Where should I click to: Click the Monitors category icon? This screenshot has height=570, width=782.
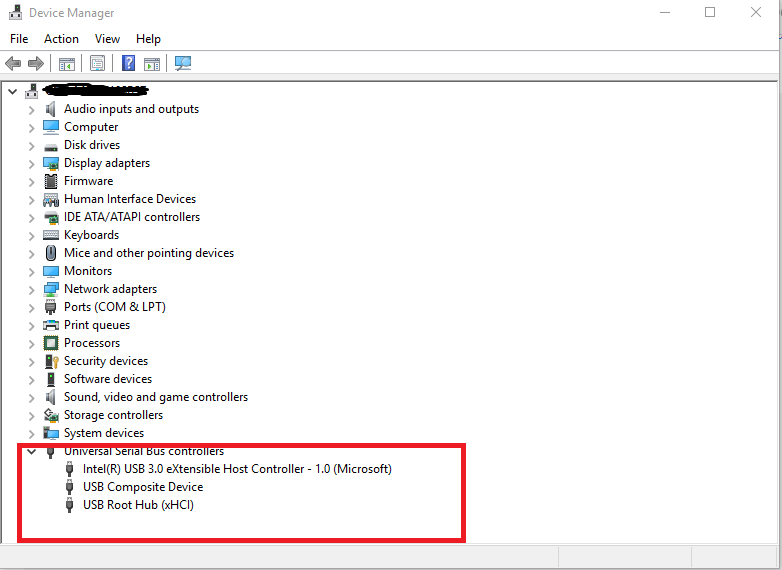[x=51, y=271]
